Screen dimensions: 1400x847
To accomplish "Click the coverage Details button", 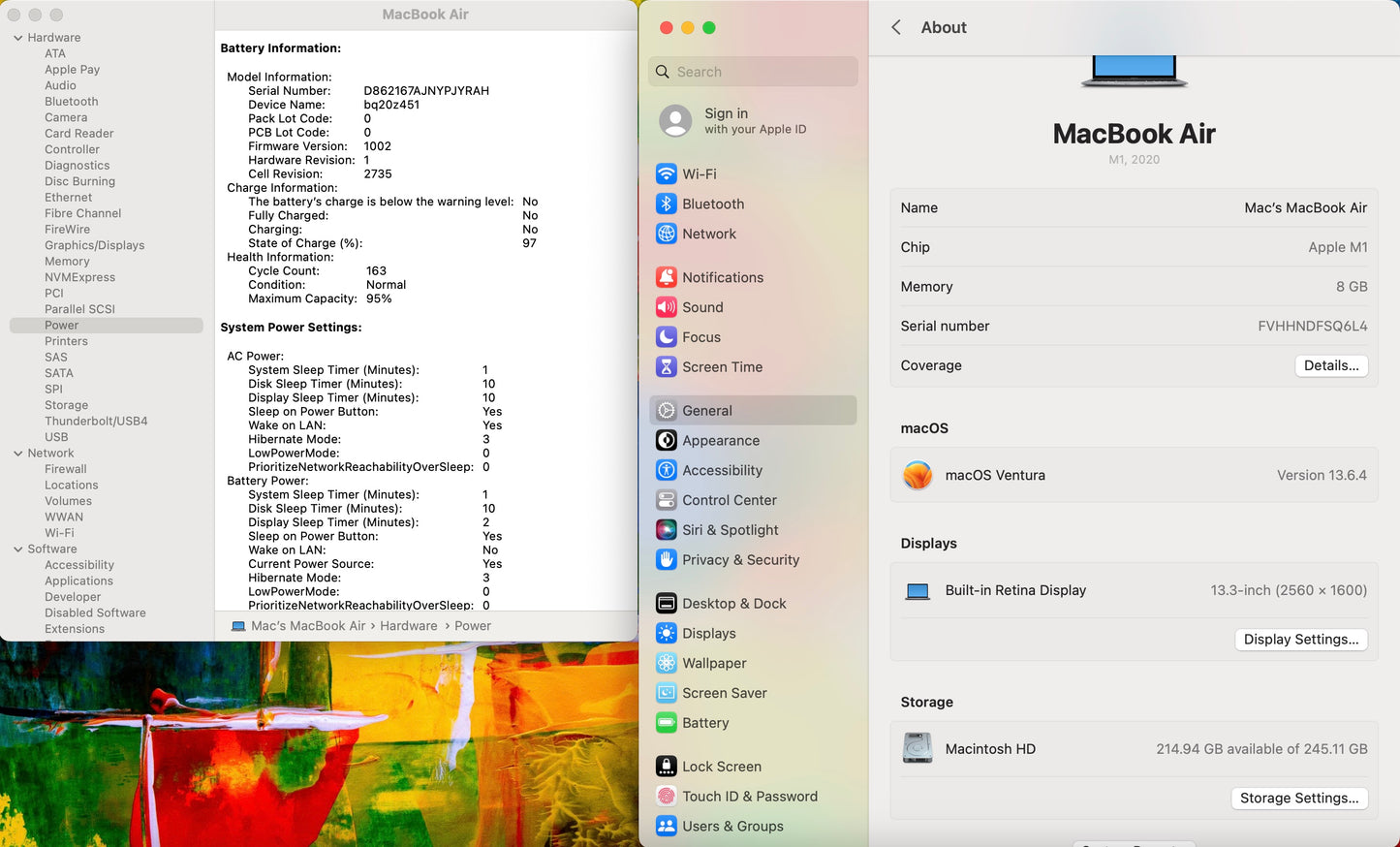I will click(x=1330, y=365).
